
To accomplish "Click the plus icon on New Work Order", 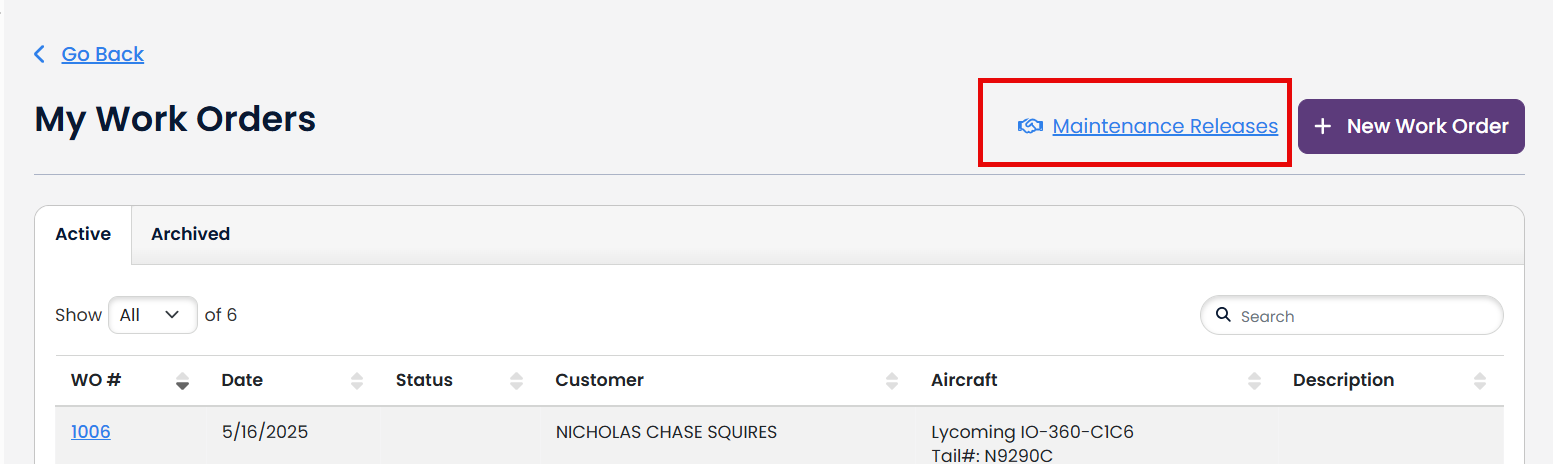I will click(x=1323, y=126).
